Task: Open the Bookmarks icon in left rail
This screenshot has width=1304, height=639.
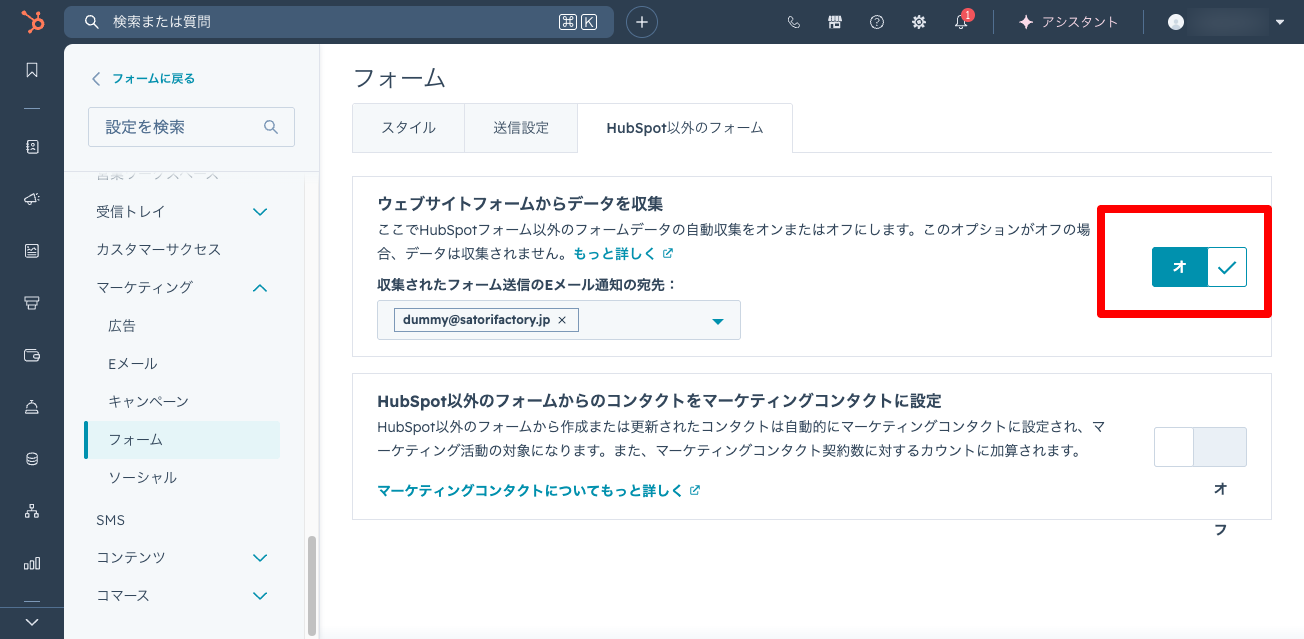Action: click(x=32, y=70)
